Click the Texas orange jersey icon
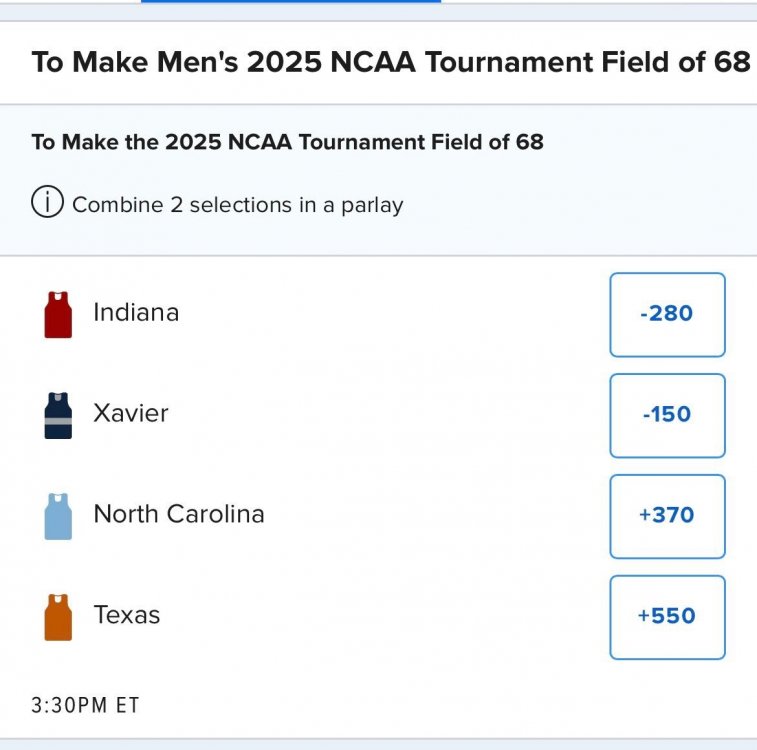The width and height of the screenshot is (757, 750). click(58, 617)
